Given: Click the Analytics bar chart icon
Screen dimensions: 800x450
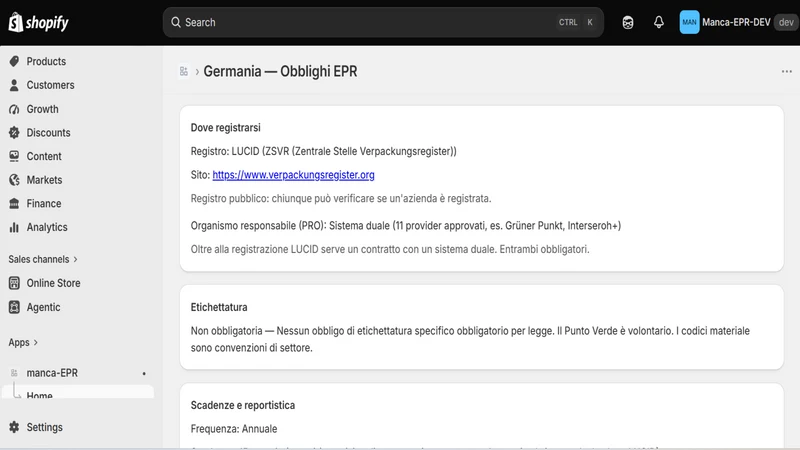Looking at the screenshot, I should [14, 227].
